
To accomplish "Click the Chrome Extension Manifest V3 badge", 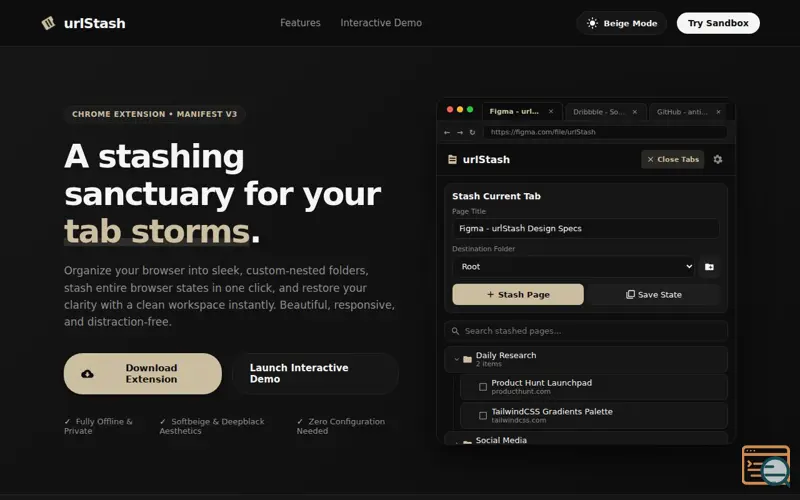I will click(155, 114).
